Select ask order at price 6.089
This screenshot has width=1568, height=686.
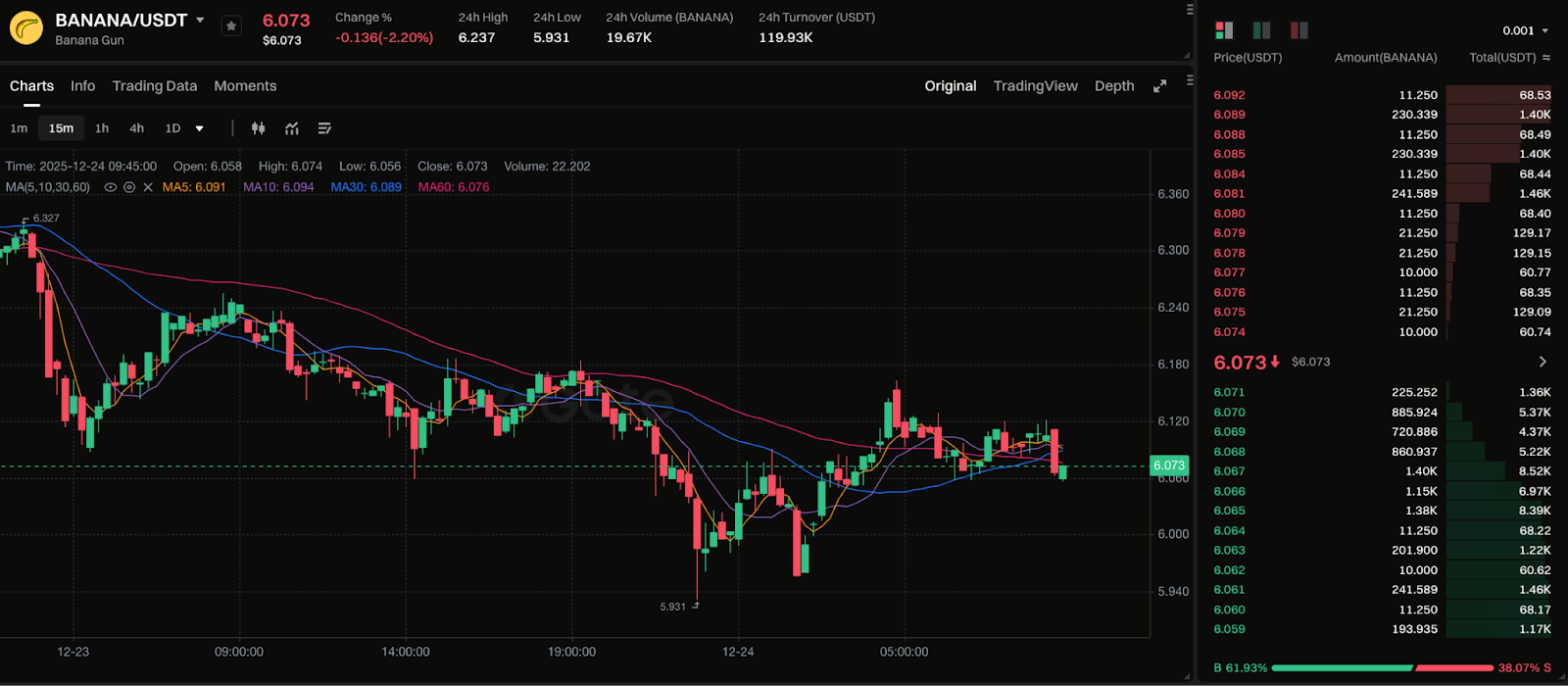1382,115
